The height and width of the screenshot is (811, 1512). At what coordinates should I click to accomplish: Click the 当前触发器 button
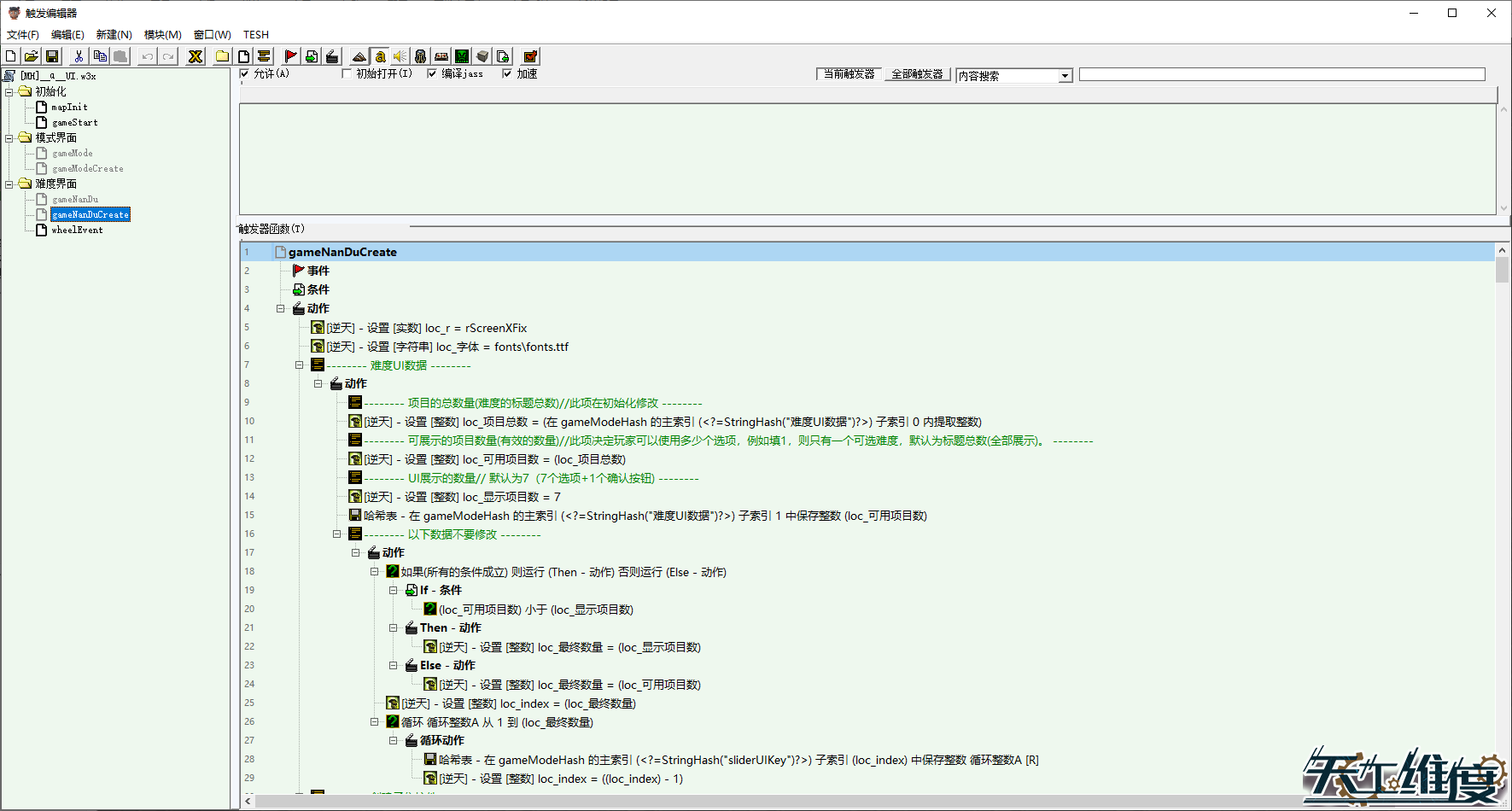pos(849,74)
